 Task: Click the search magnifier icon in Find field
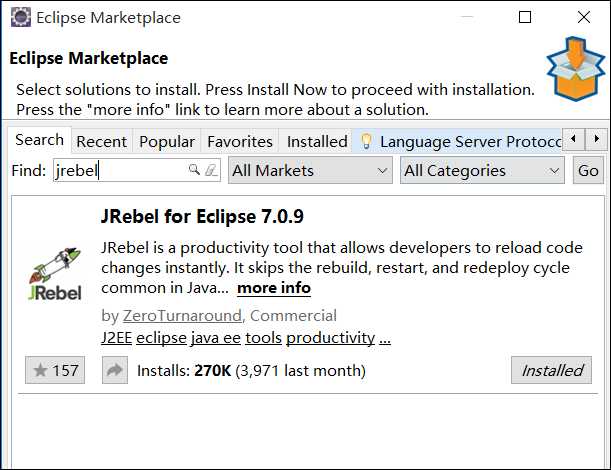click(194, 170)
